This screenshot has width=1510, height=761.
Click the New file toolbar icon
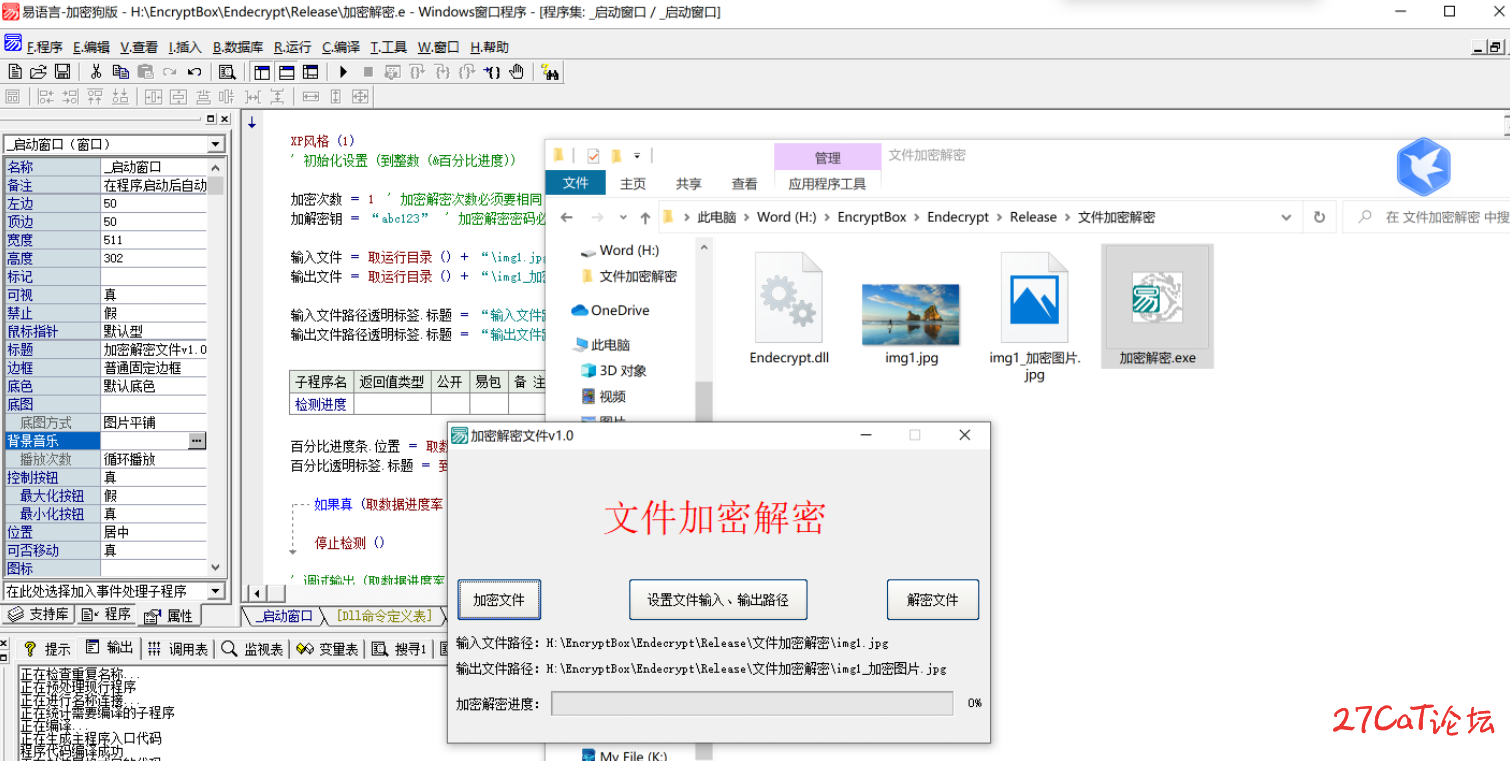[15, 72]
